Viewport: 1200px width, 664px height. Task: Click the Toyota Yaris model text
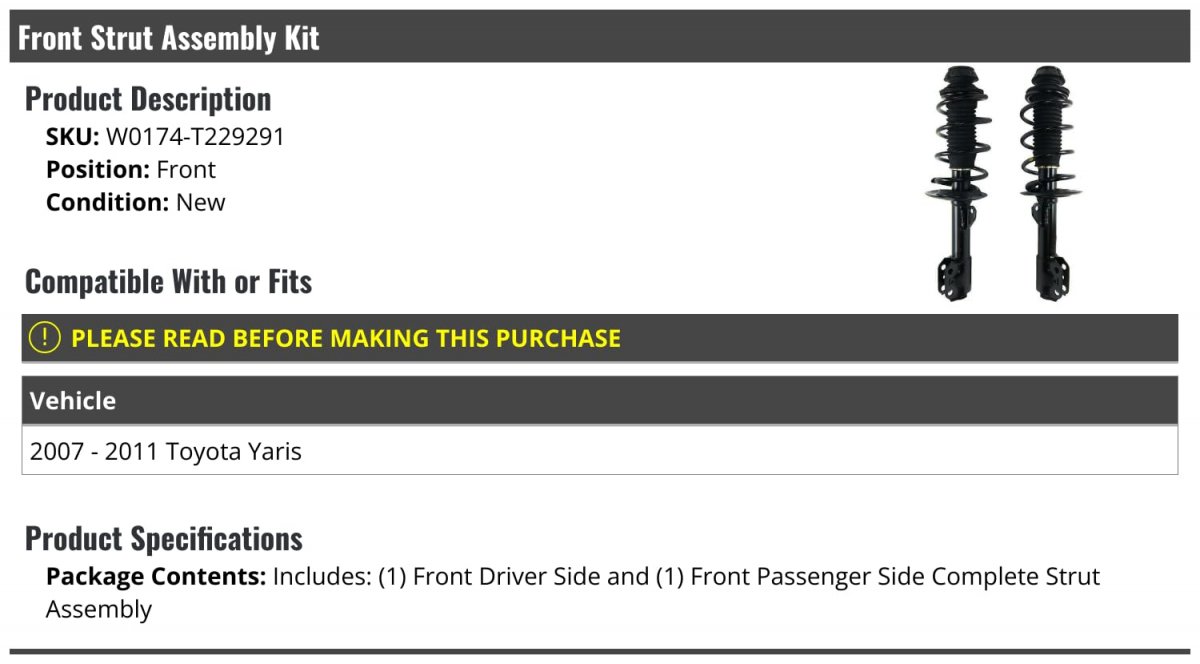pyautogui.click(x=234, y=452)
